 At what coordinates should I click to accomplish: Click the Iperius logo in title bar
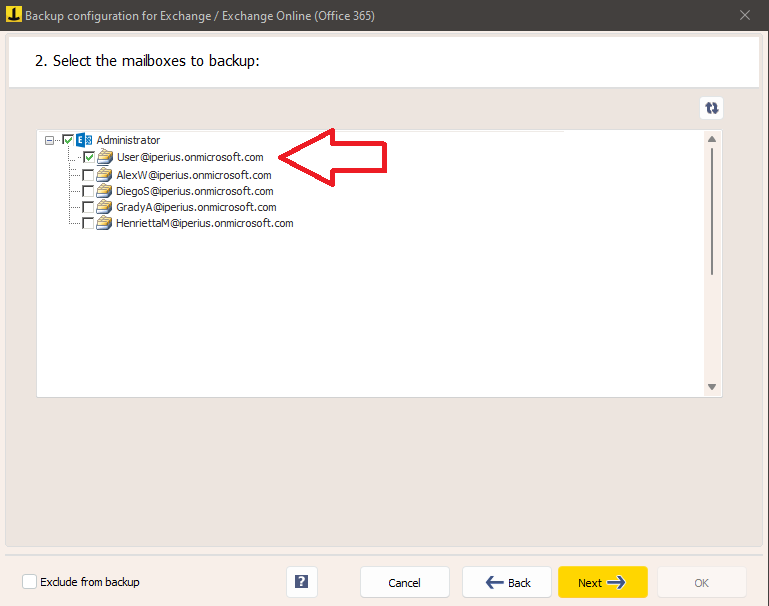tap(14, 15)
